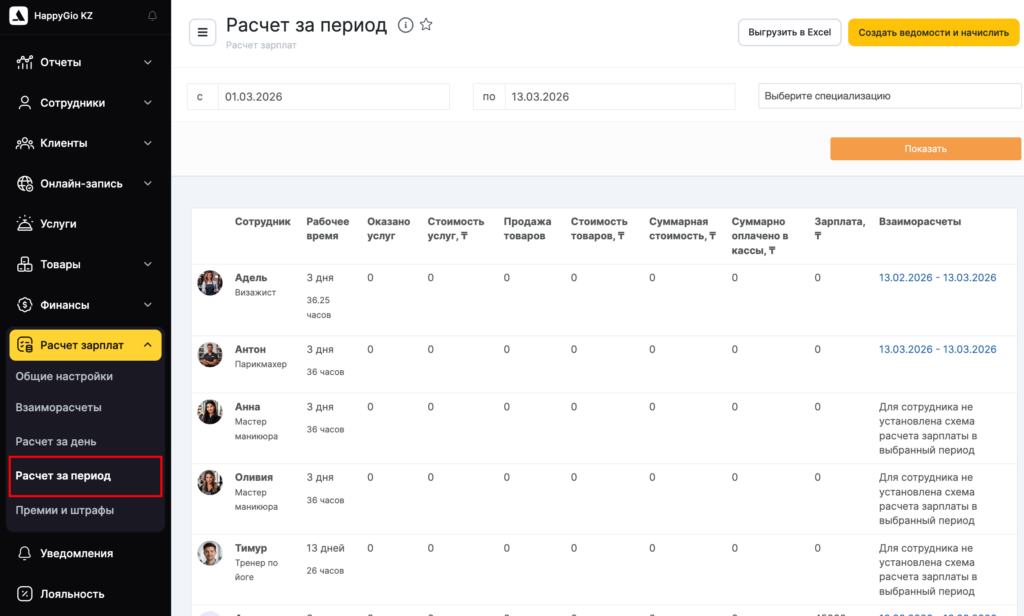Open Адель's 13.02.2026 - 13.03.2026 settlement link
The width and height of the screenshot is (1024, 616).
click(937, 278)
